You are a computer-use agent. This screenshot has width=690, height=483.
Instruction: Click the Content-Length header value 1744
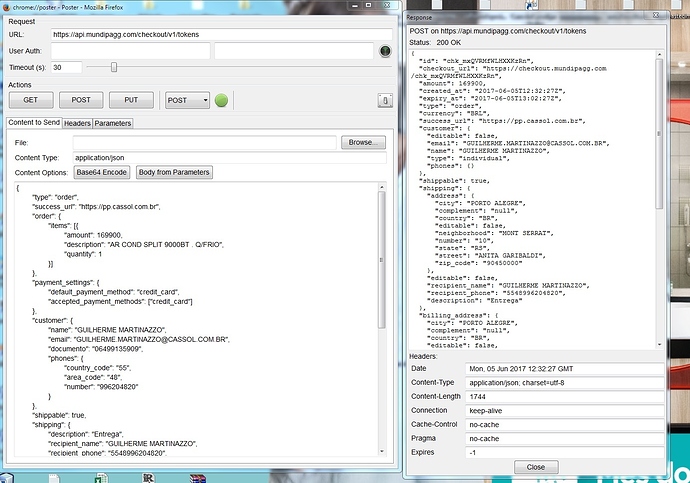coord(565,397)
